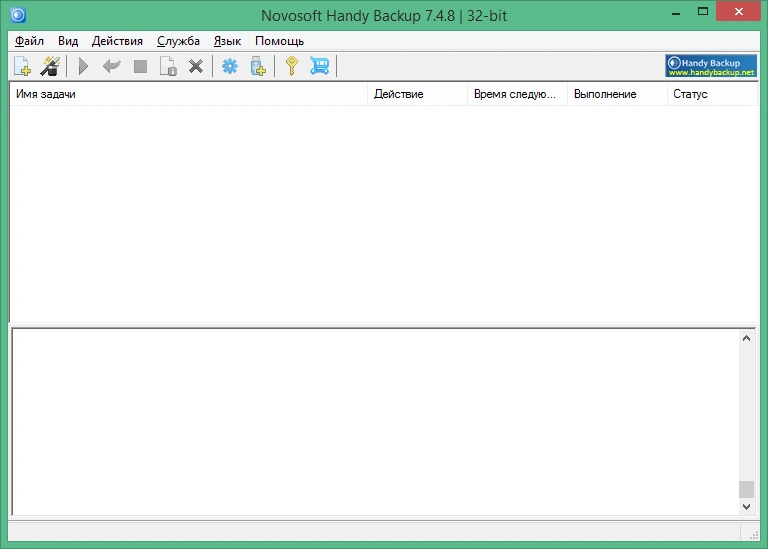
Task: Open the Служба menu
Action: pos(178,41)
